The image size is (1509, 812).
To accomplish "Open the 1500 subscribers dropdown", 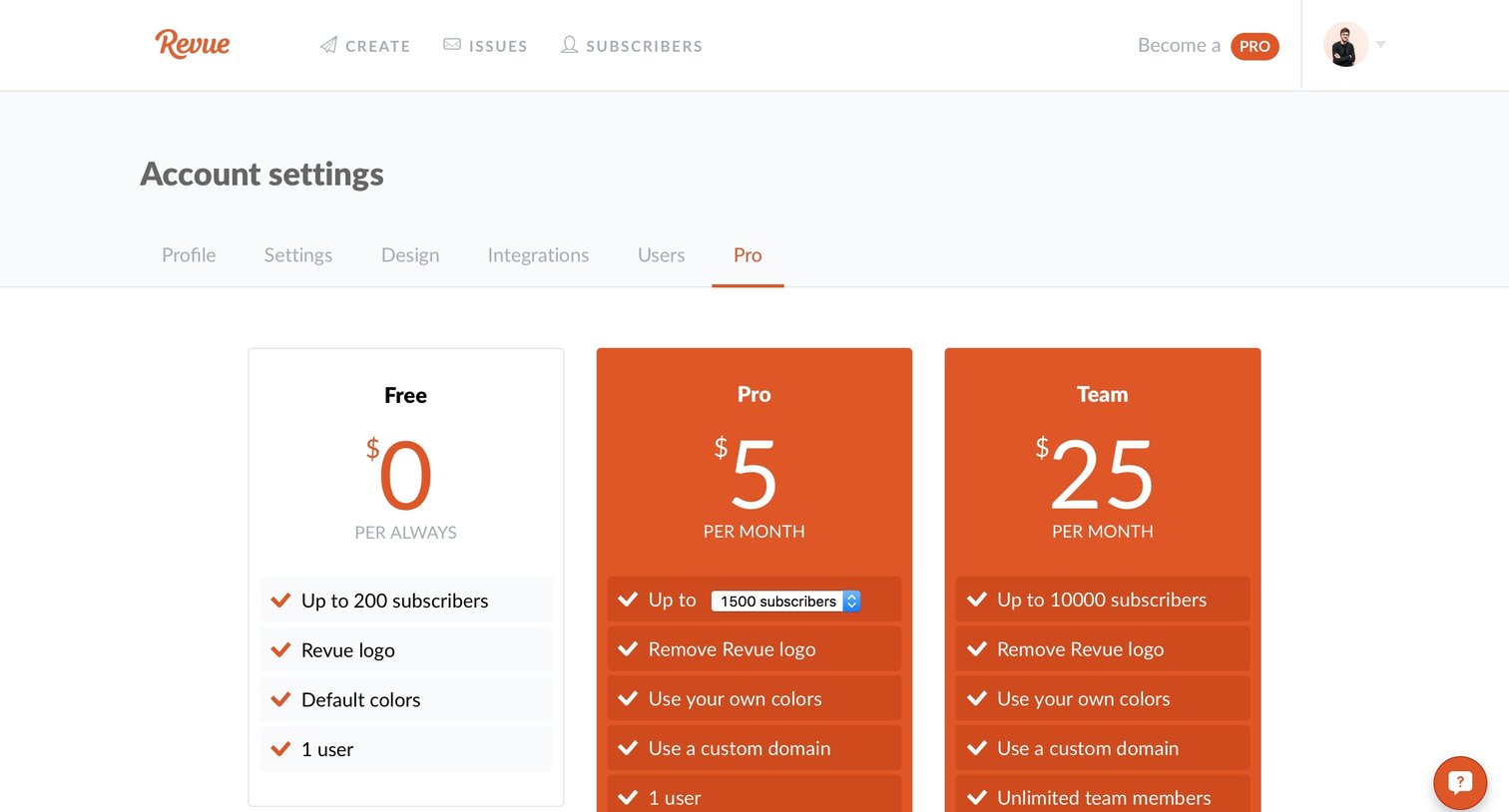I will click(x=785, y=602).
